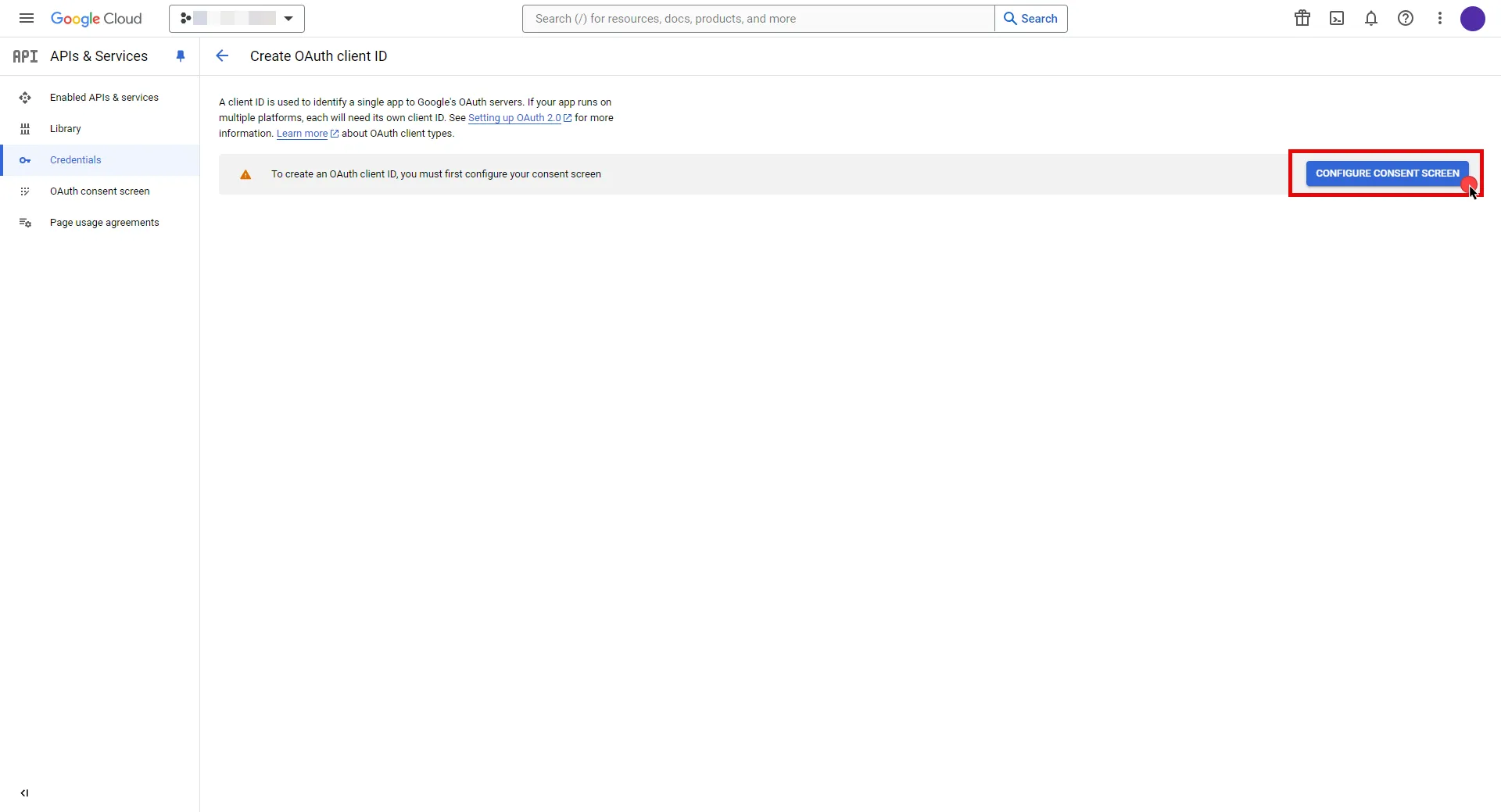Go back from Create OAuth client ID

tap(222, 55)
